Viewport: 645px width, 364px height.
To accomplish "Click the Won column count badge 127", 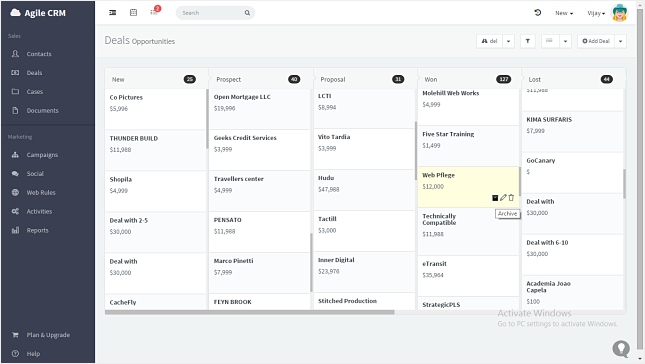I will point(503,79).
